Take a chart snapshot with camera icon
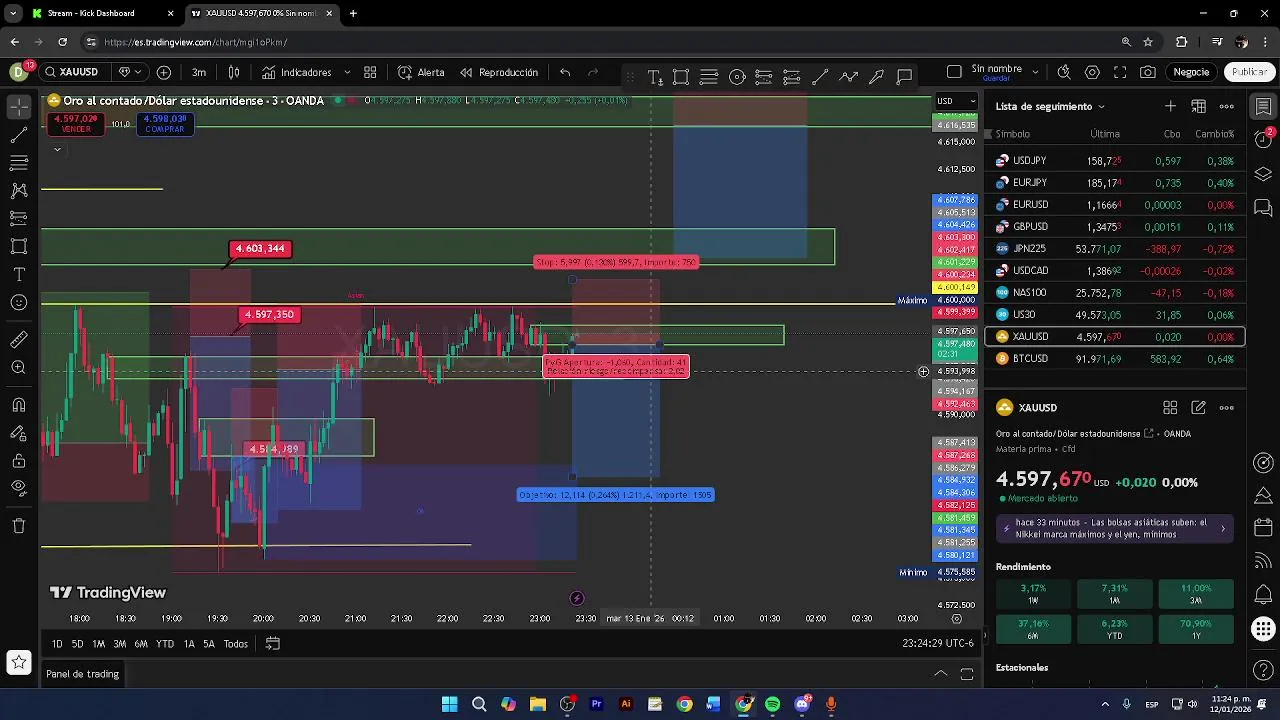This screenshot has height=720, width=1280. [1148, 72]
